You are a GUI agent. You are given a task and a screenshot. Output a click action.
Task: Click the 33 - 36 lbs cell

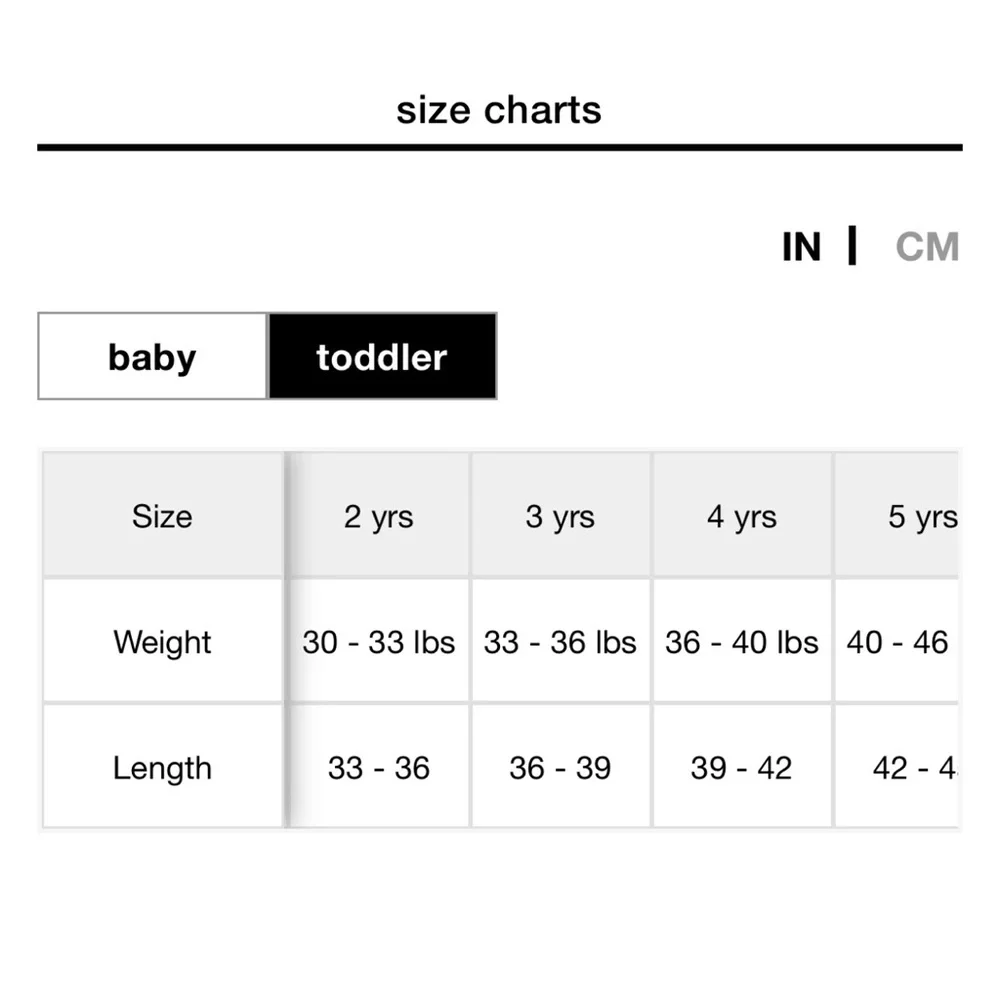560,642
